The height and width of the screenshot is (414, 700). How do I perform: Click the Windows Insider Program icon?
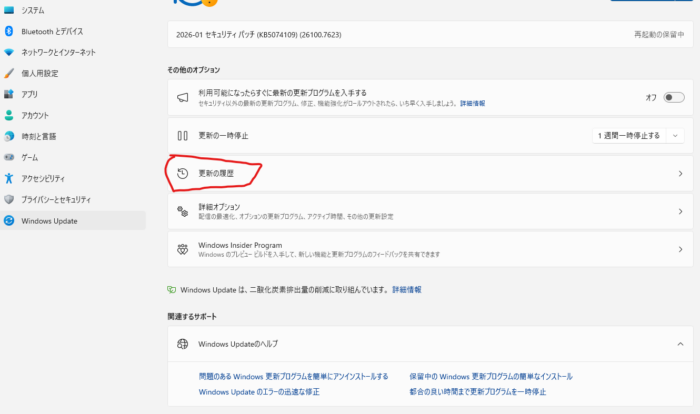[182, 248]
